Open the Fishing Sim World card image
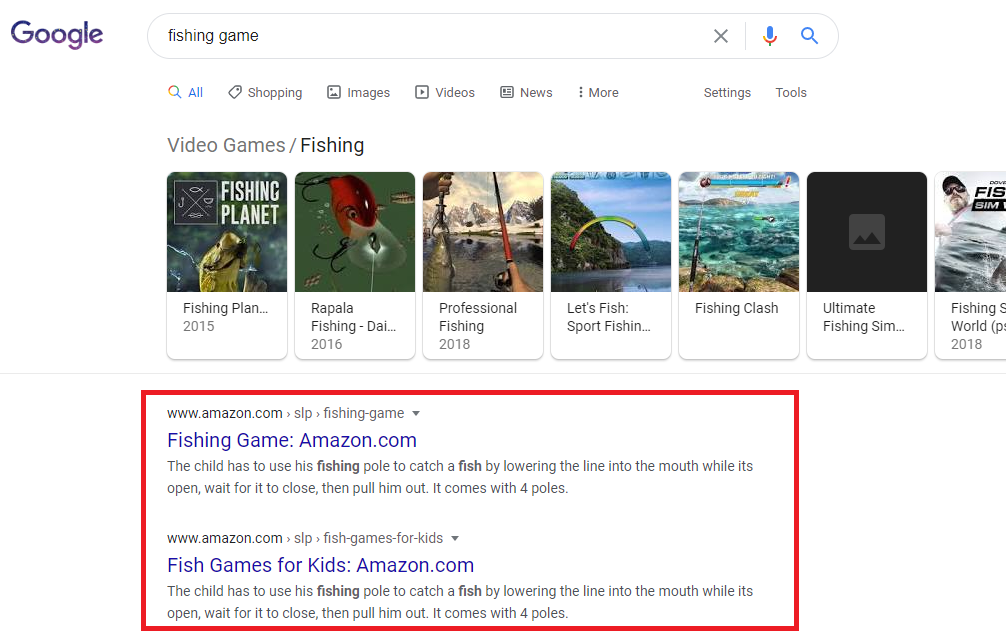1006x633 pixels. (x=970, y=232)
